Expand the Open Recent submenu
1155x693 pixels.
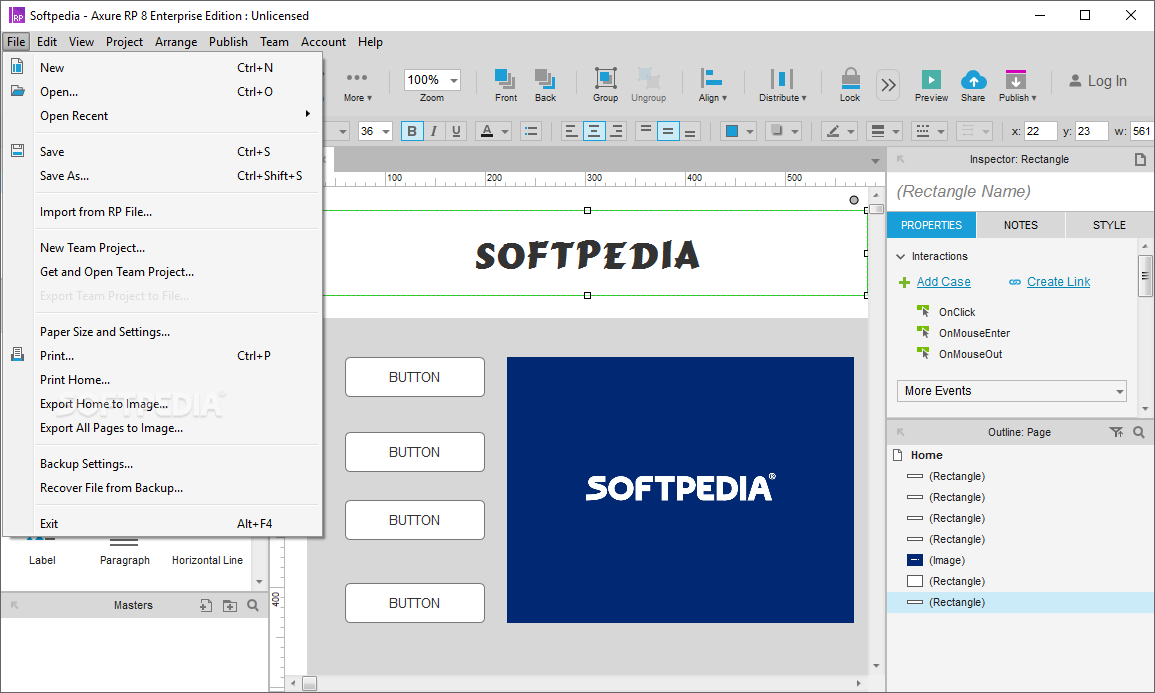pyautogui.click(x=177, y=116)
